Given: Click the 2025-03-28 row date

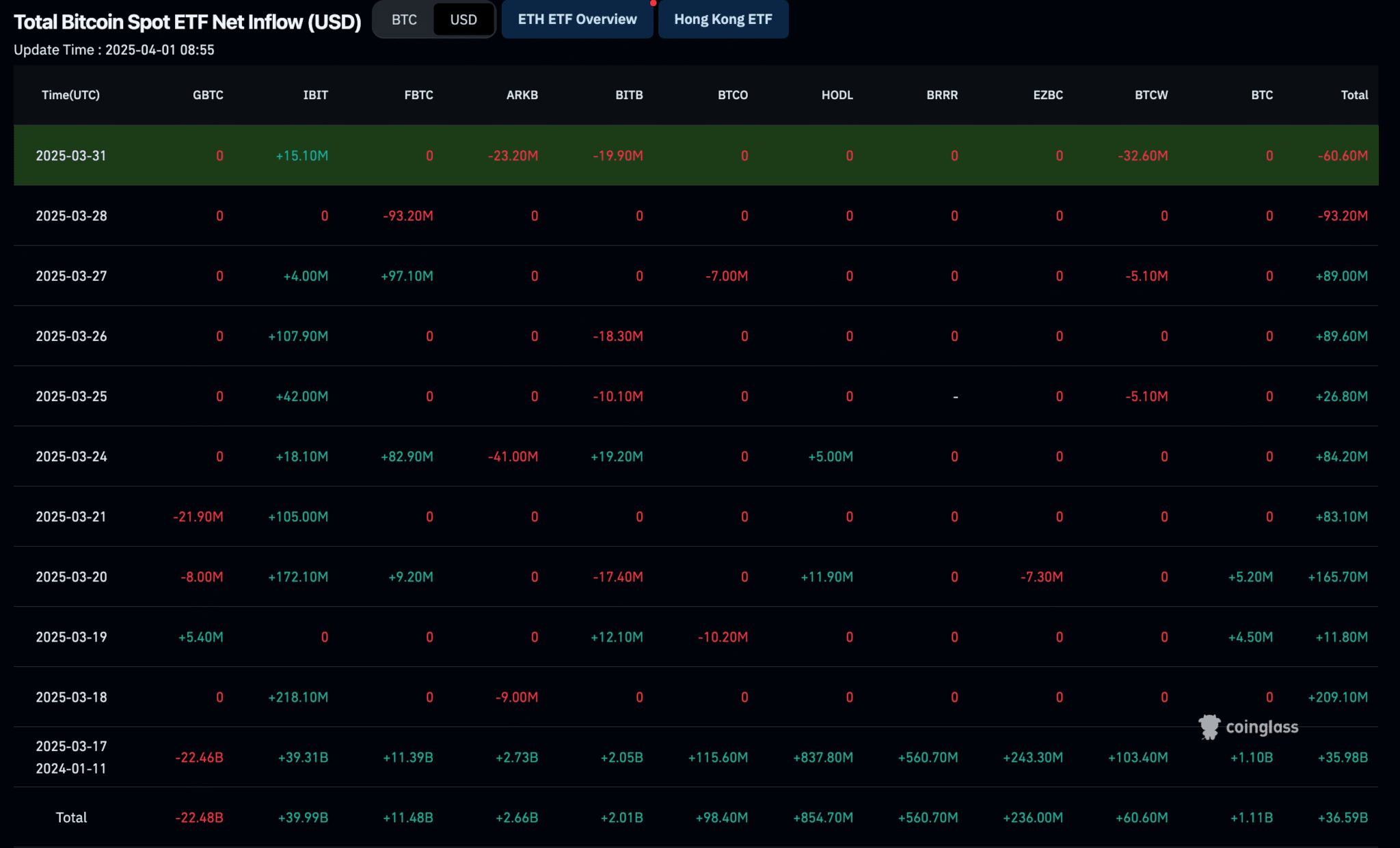Looking at the screenshot, I should pos(71,216).
